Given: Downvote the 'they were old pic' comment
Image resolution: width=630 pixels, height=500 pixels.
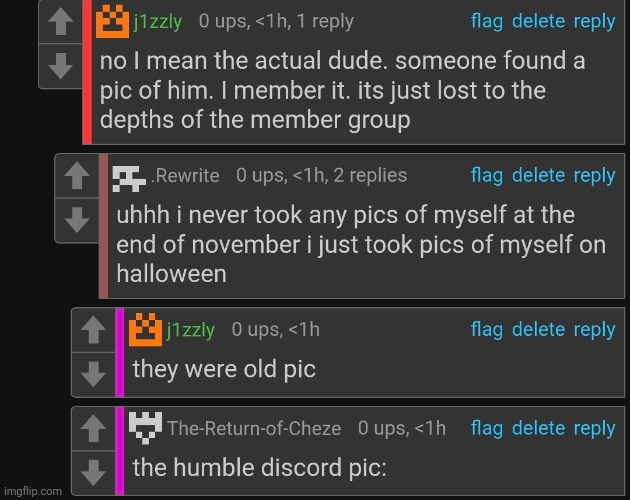Looking at the screenshot, I should [x=94, y=374].
